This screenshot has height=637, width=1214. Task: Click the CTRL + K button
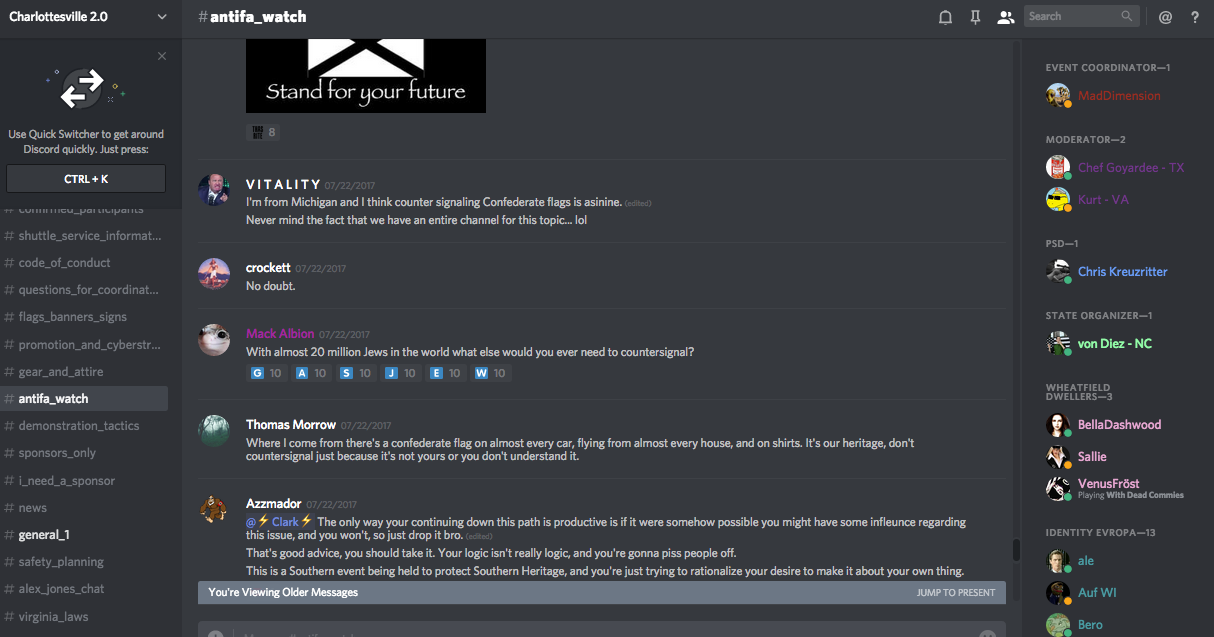pyautogui.click(x=86, y=179)
